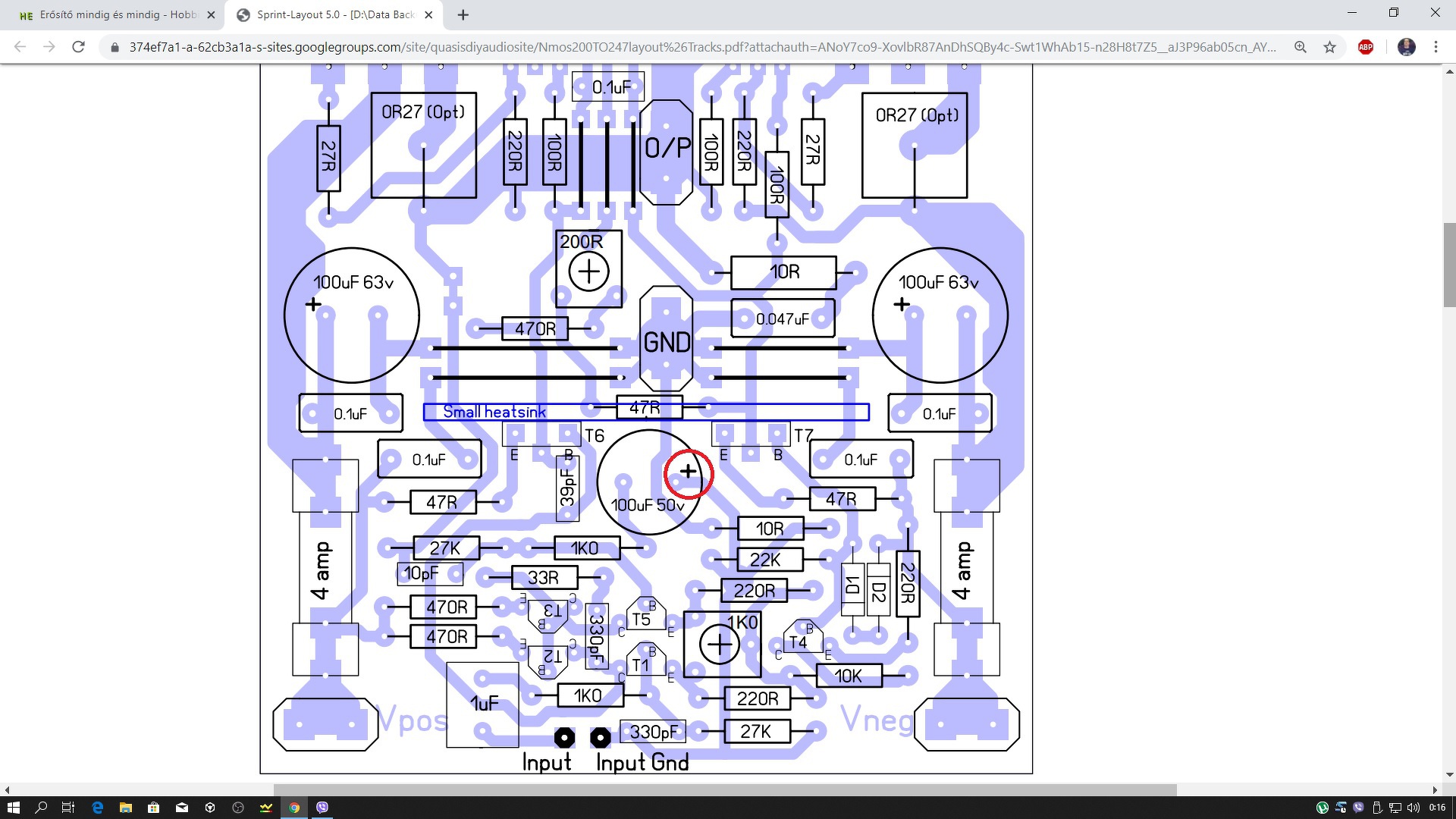Click the scroll-down arrow at the bottom right
This screenshot has width=1456, height=819.
coord(1449,775)
